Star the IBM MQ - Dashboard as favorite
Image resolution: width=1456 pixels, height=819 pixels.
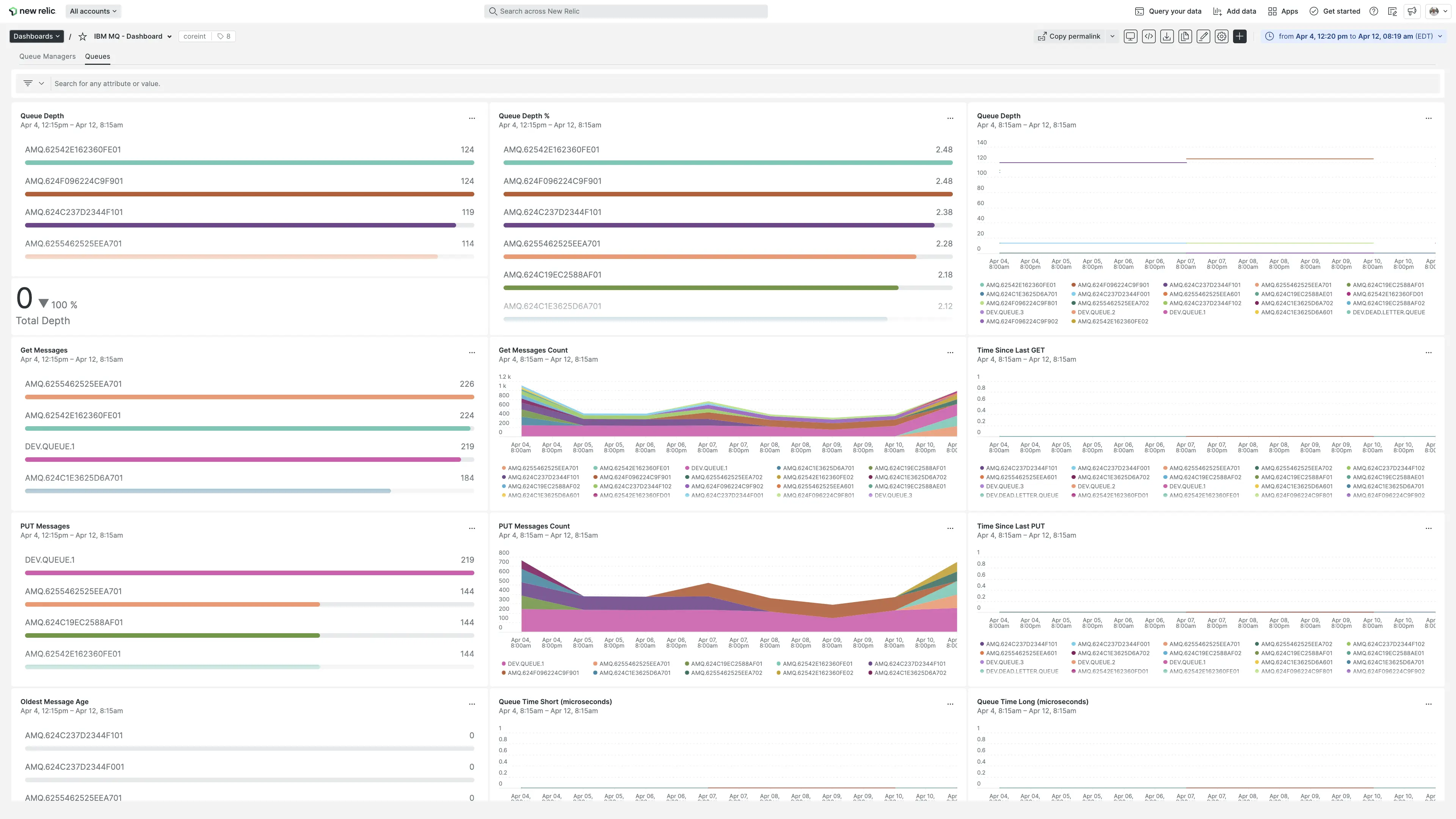83,36
